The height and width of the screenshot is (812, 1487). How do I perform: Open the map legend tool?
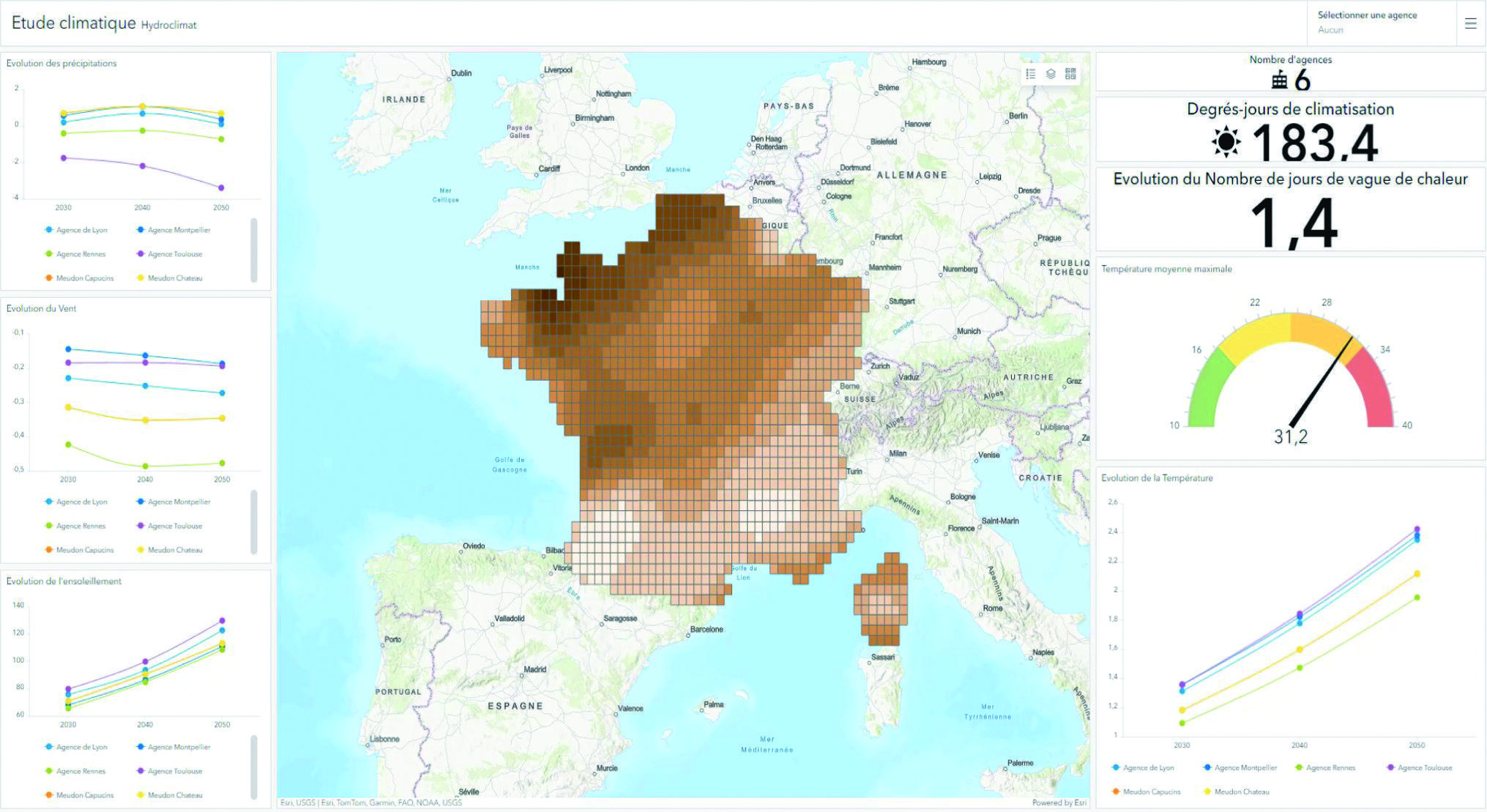pyautogui.click(x=1031, y=74)
